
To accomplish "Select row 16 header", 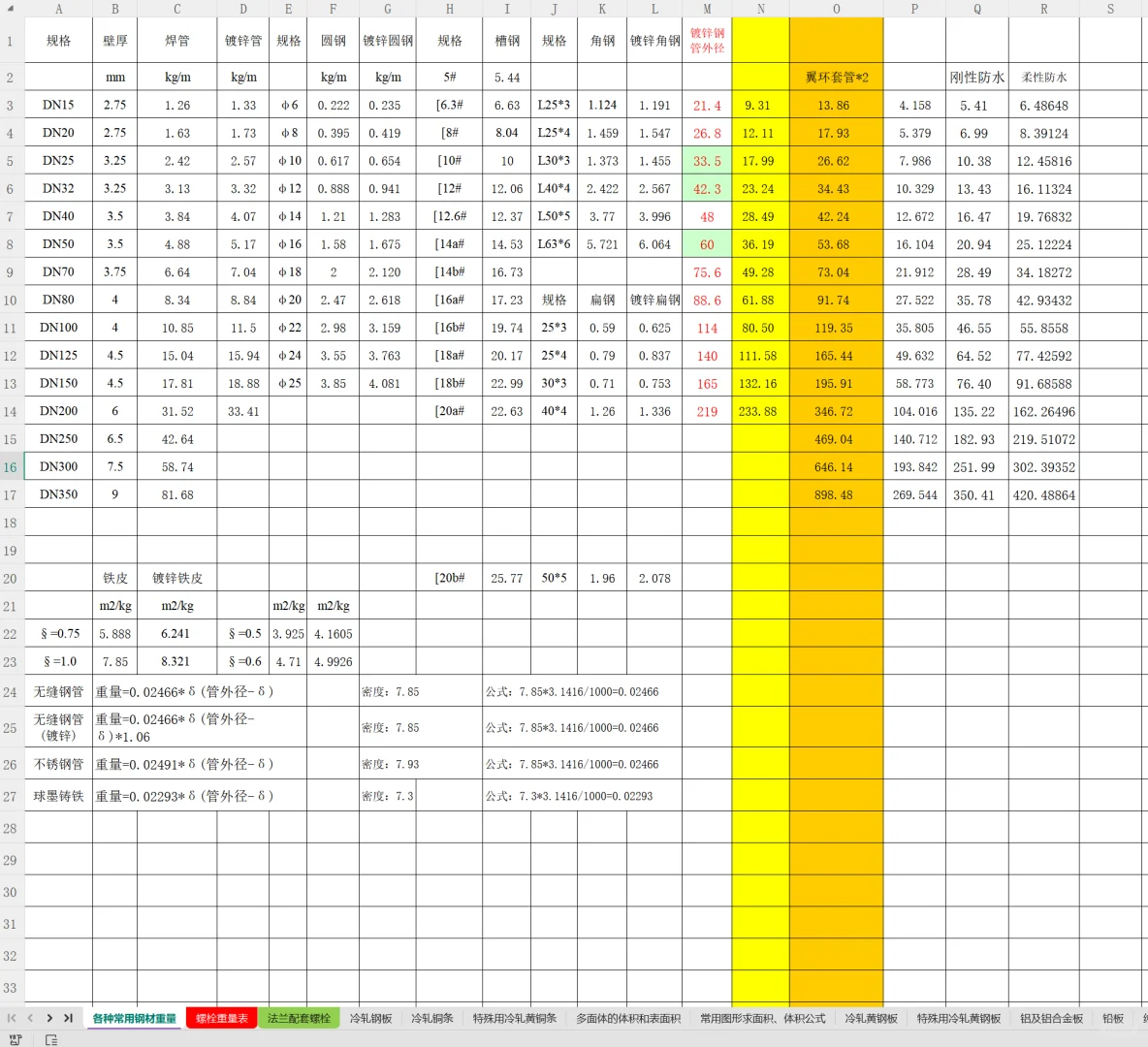I will (11, 467).
